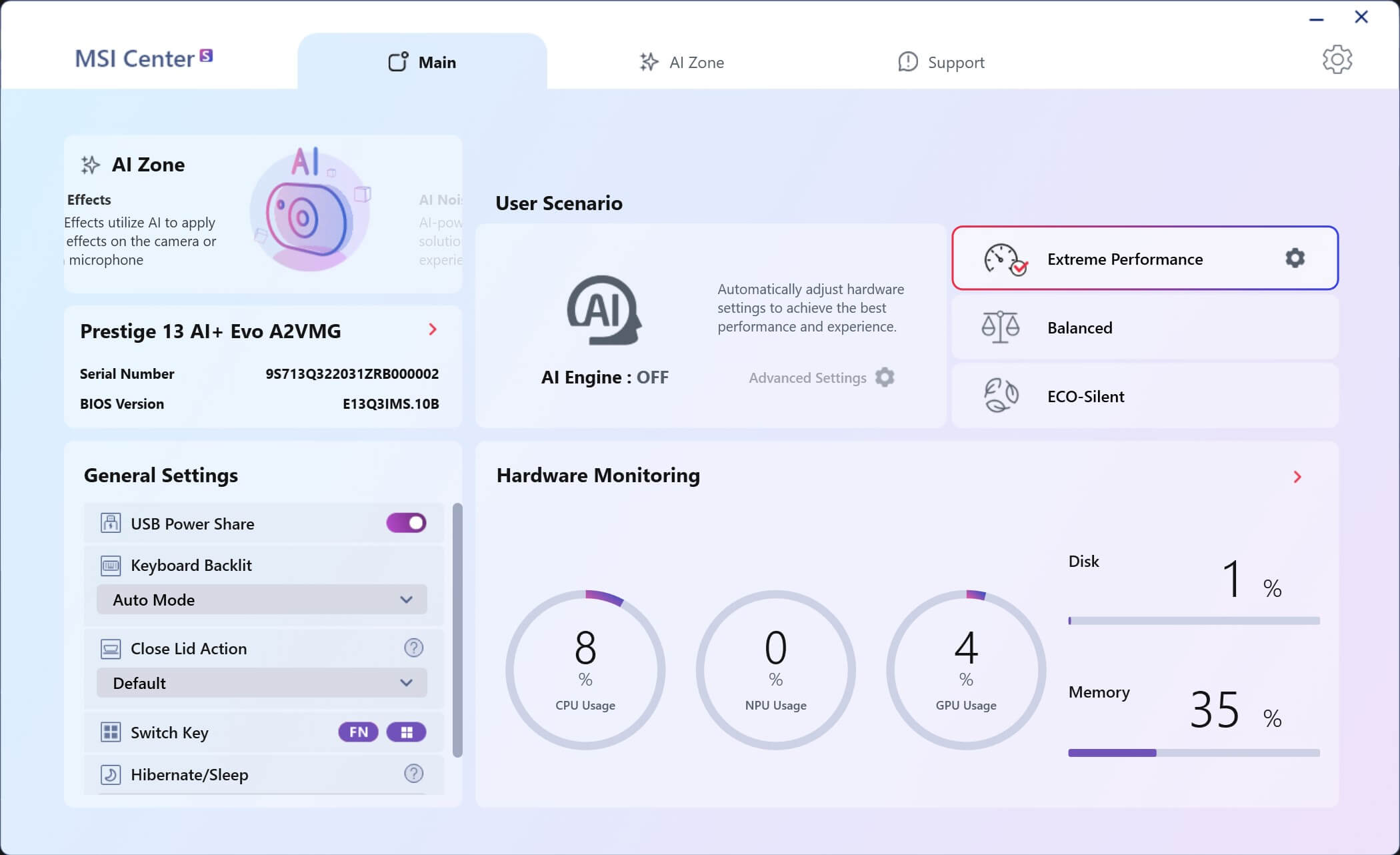Image resolution: width=1400 pixels, height=855 pixels.
Task: Select ECO-Silent scenario icon
Action: coord(1000,395)
